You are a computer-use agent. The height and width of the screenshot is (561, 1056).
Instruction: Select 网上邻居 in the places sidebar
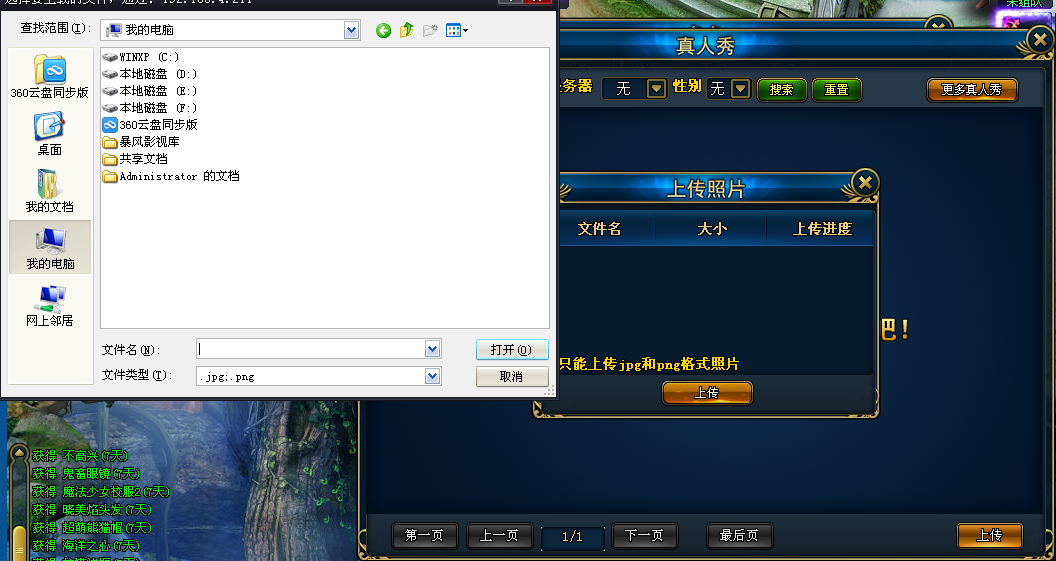(50, 305)
